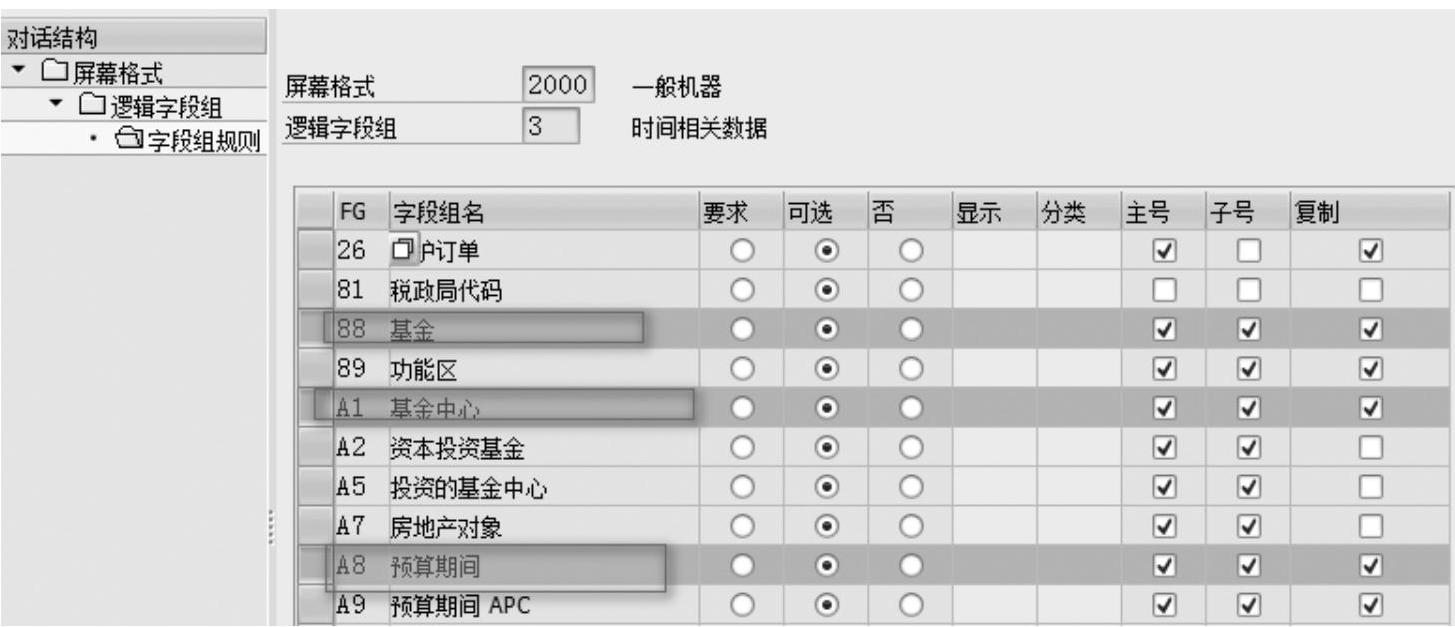Uncheck 主号 checkbox in row 26
Viewport: 1455px width, 627px height.
click(1162, 250)
